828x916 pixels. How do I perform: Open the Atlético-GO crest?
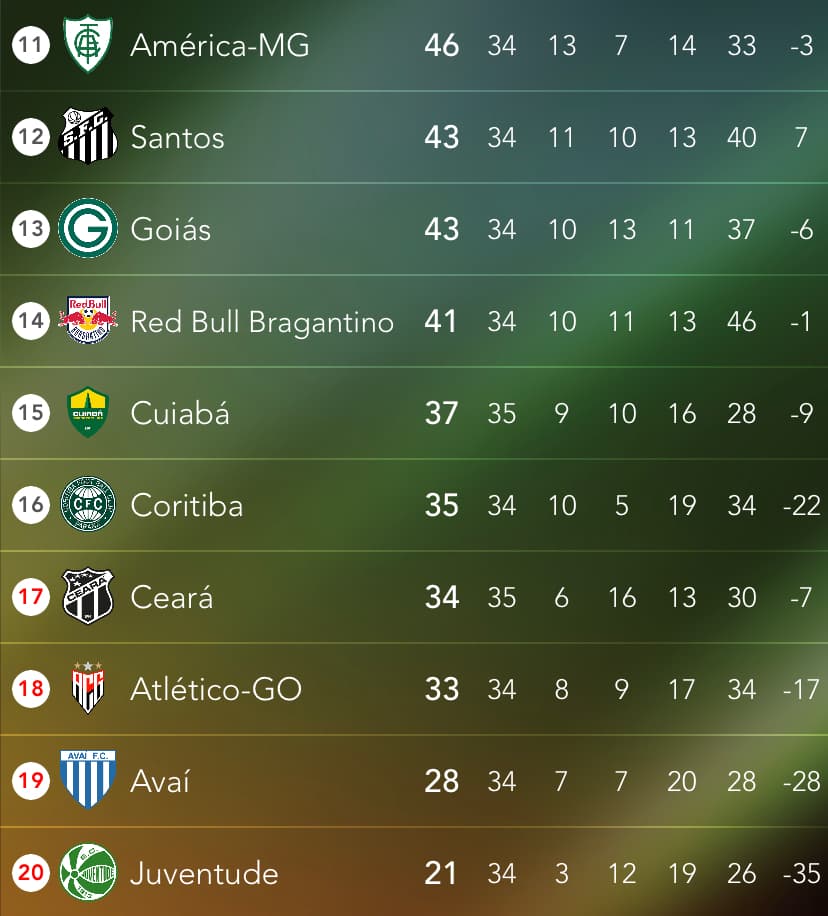coord(88,688)
